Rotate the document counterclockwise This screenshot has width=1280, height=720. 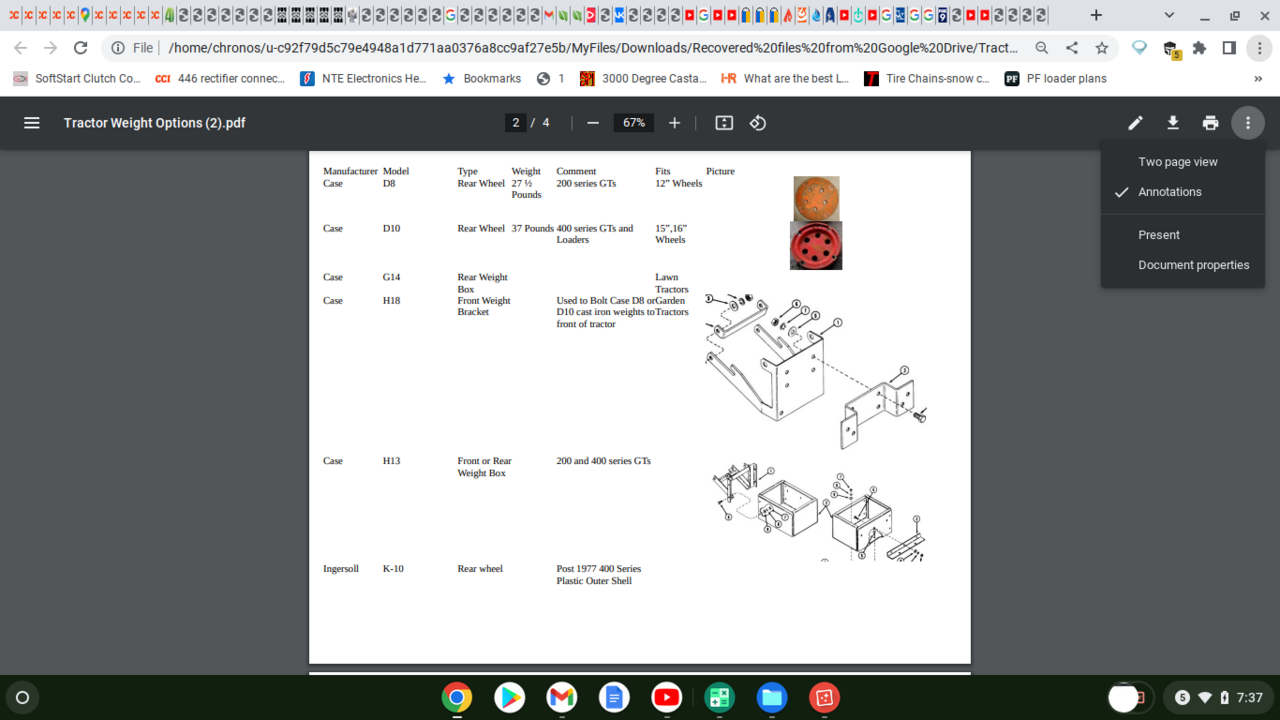tap(758, 123)
